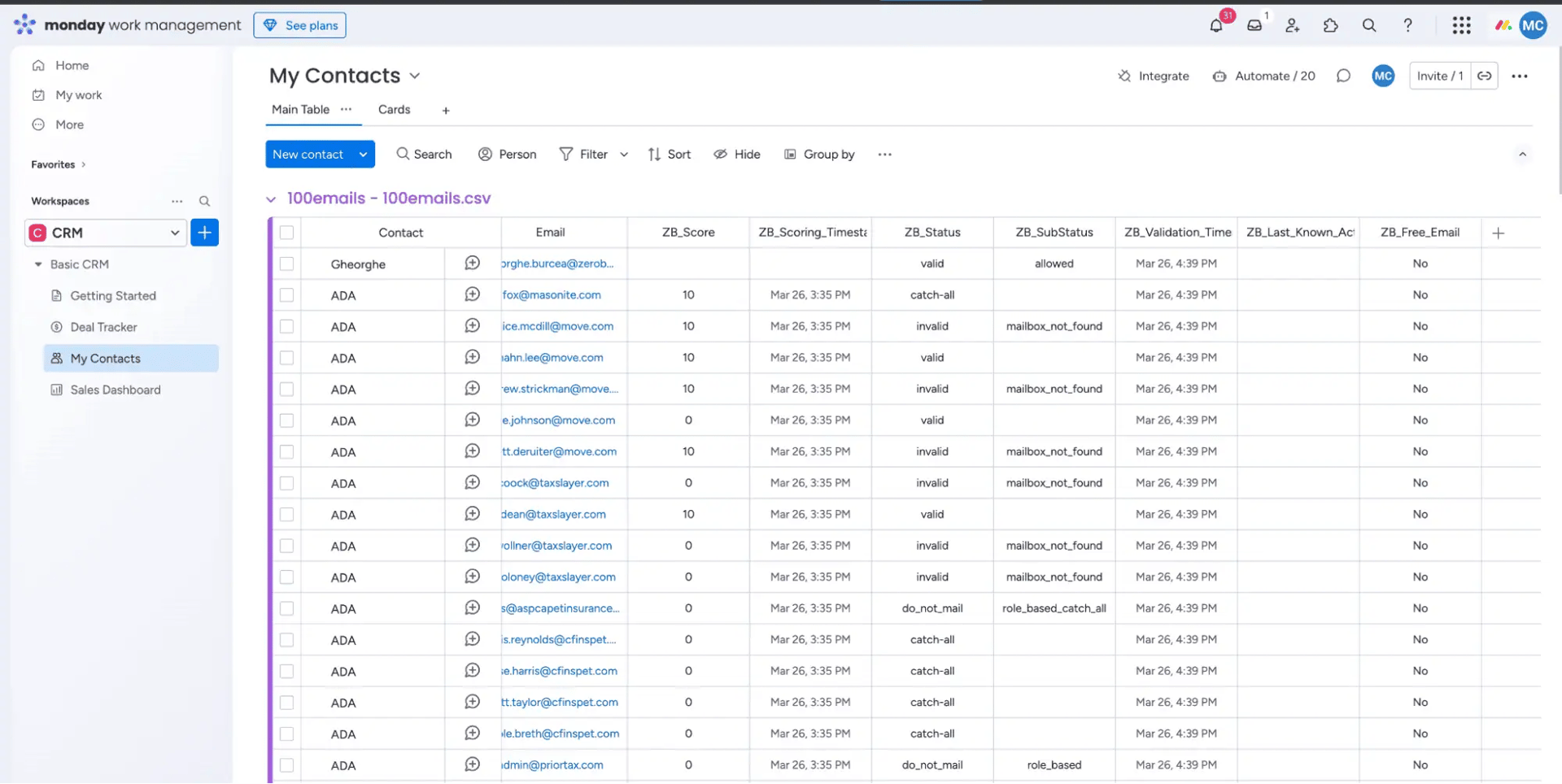Screen dimensions: 1562x784
Task: Hide columns using the Hide icon
Action: (x=736, y=154)
